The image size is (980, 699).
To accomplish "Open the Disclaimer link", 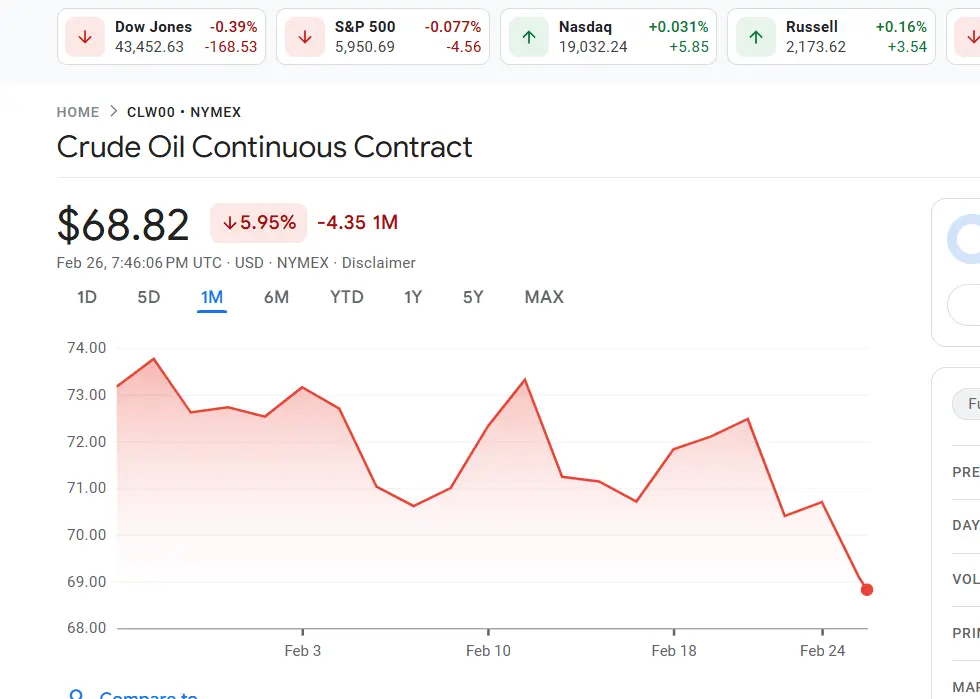I will [378, 263].
